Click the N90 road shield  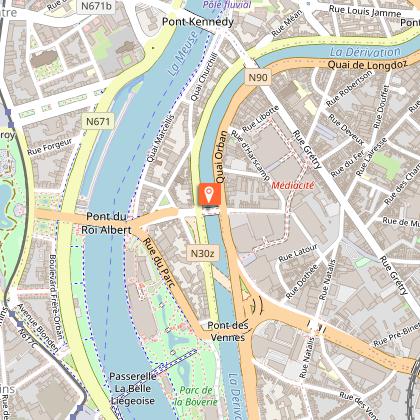click(258, 78)
